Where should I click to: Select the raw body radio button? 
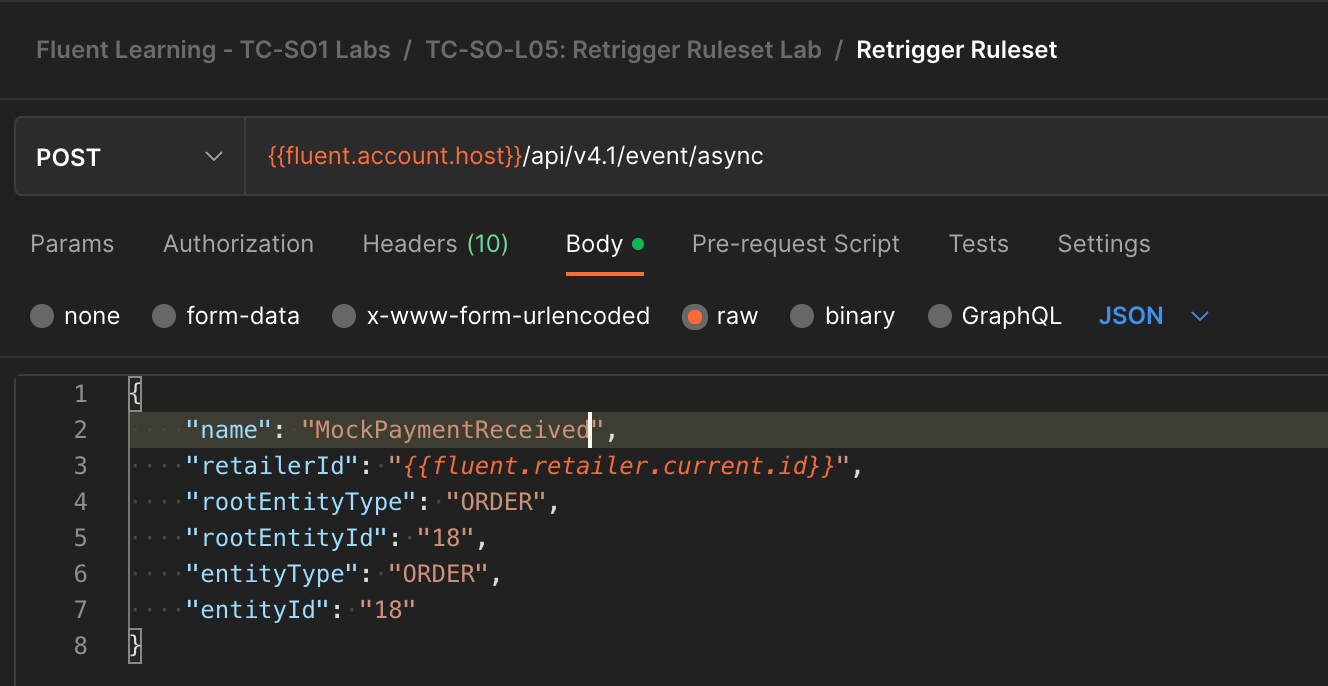tap(694, 317)
